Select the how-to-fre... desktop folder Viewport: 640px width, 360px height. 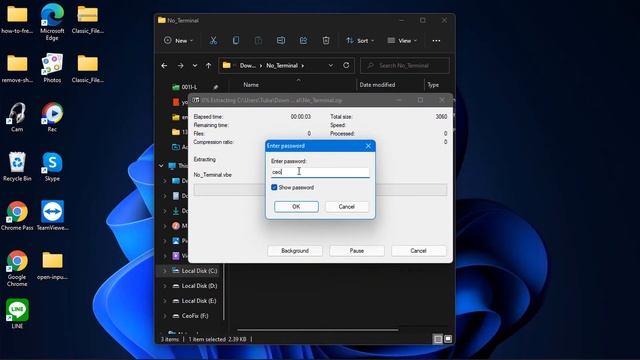(x=17, y=19)
